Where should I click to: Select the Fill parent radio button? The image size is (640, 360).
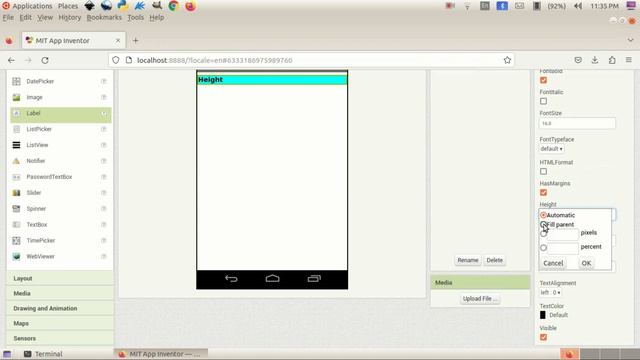coord(543,224)
